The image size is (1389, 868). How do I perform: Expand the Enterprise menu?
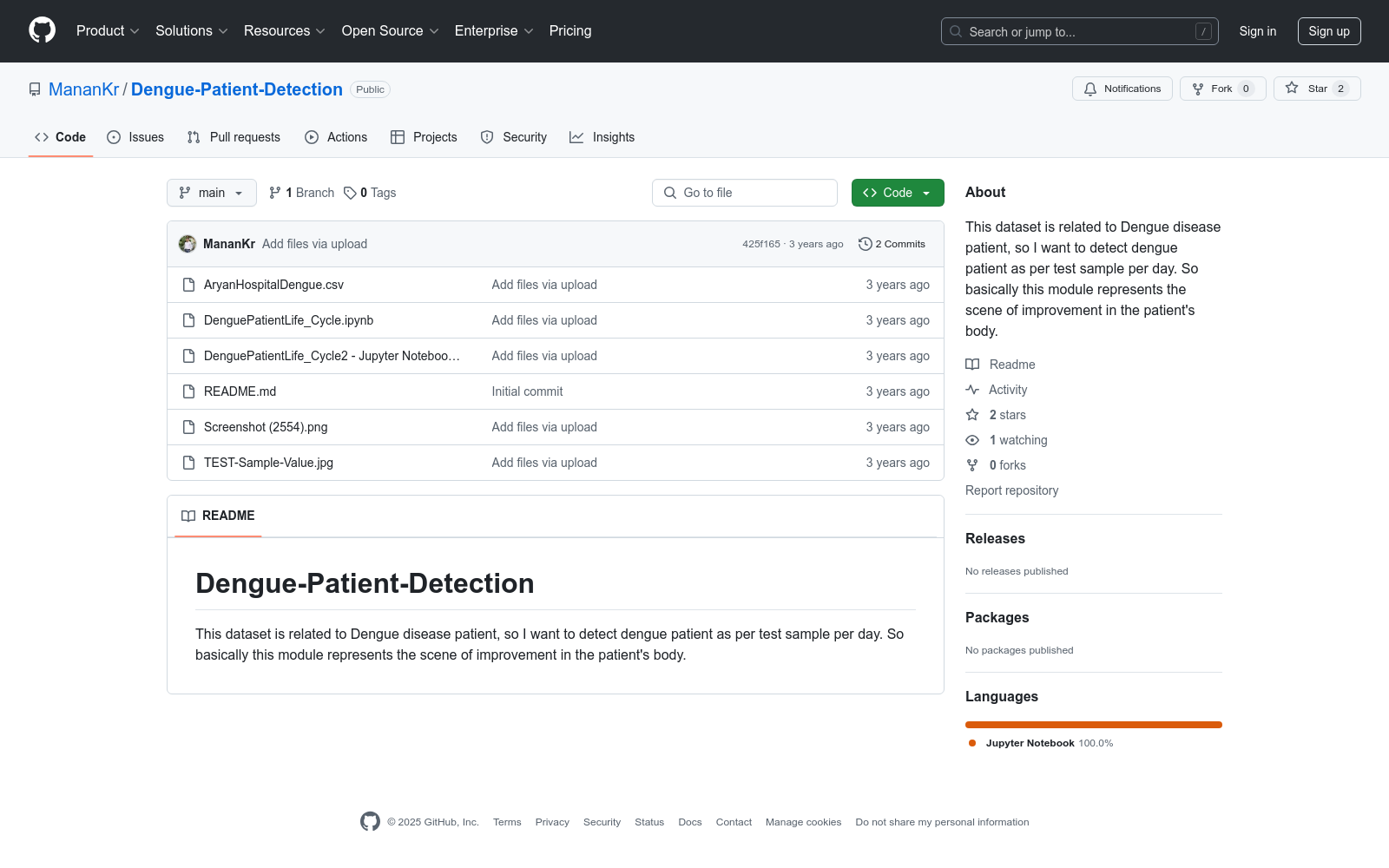(494, 31)
